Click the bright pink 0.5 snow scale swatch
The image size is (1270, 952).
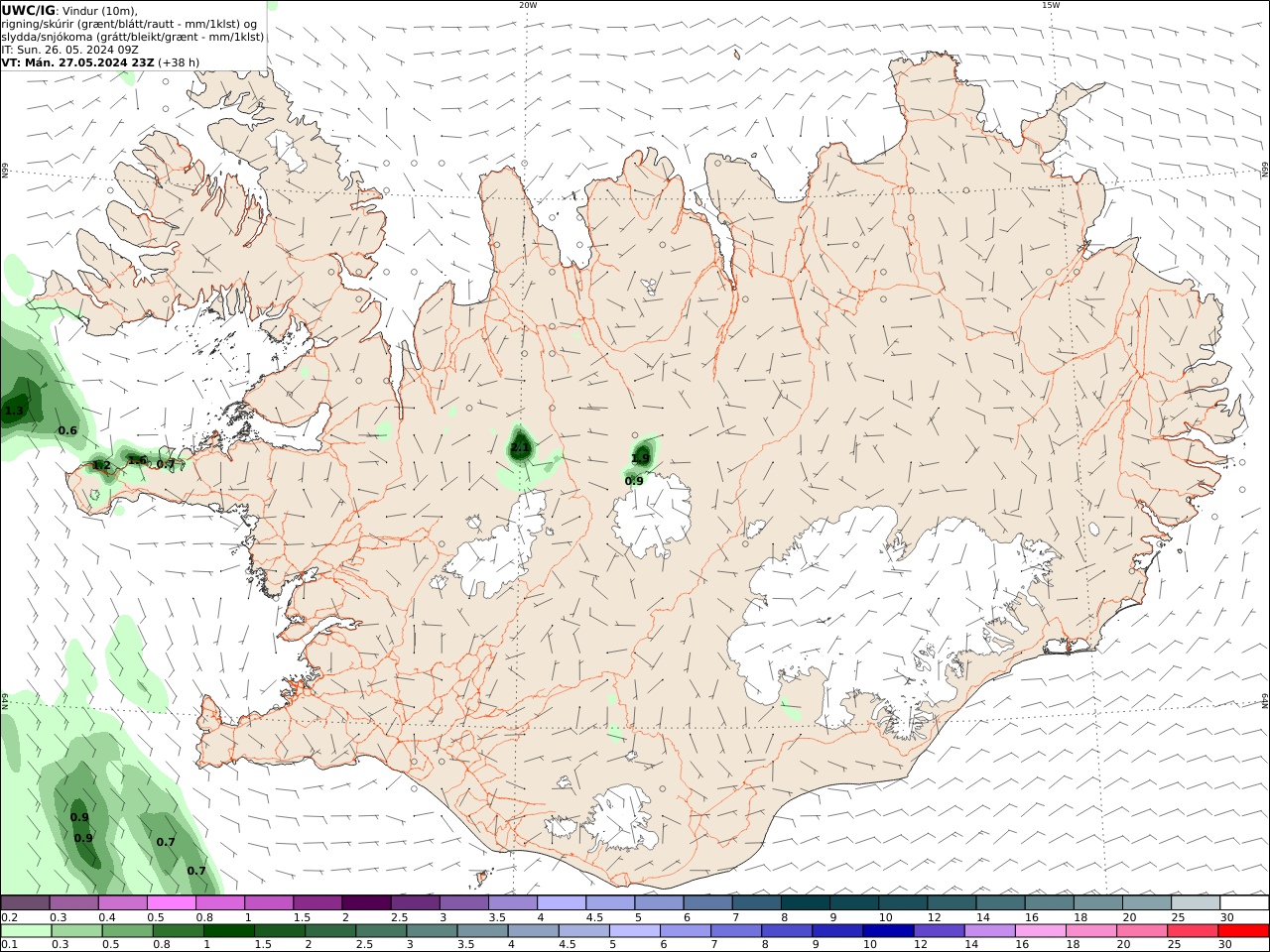(172, 902)
